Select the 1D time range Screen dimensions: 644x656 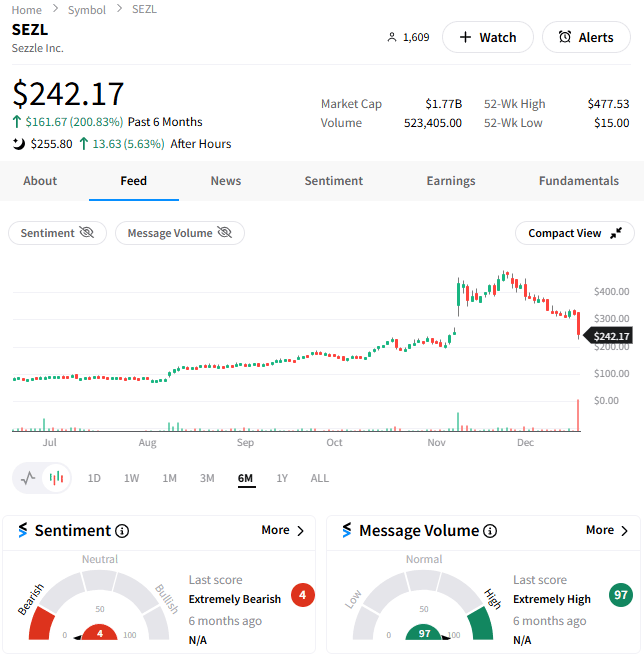(x=94, y=478)
